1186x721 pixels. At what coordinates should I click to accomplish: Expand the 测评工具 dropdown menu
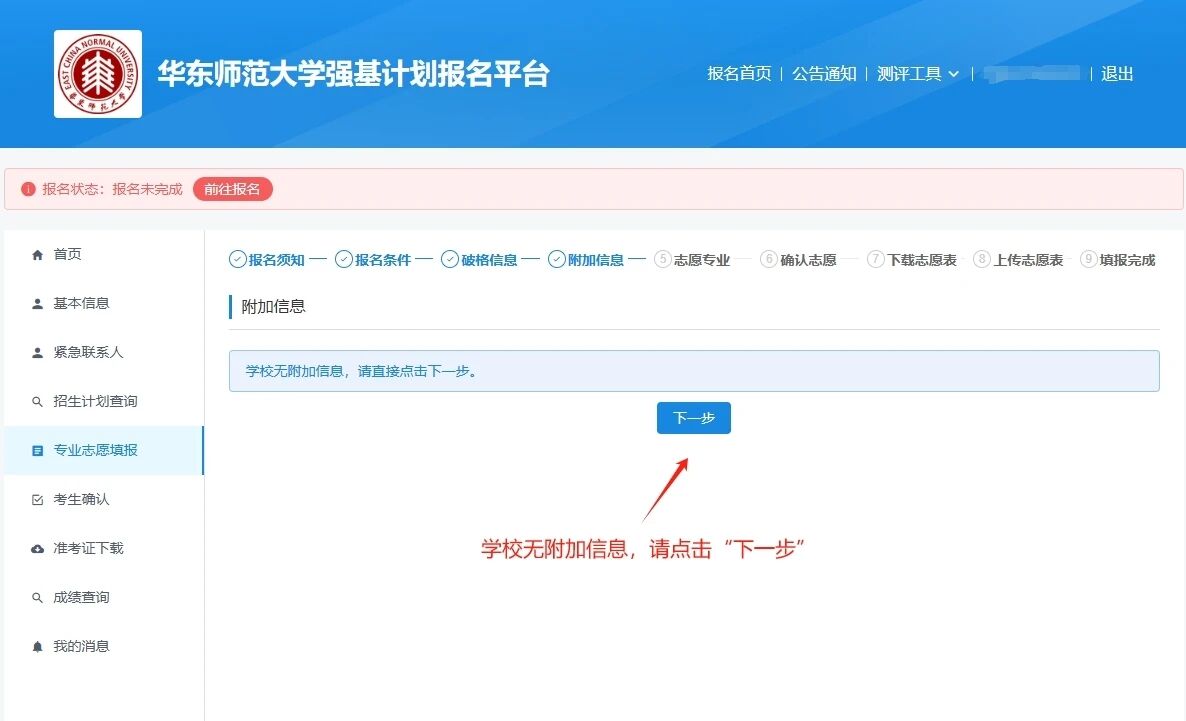point(917,74)
